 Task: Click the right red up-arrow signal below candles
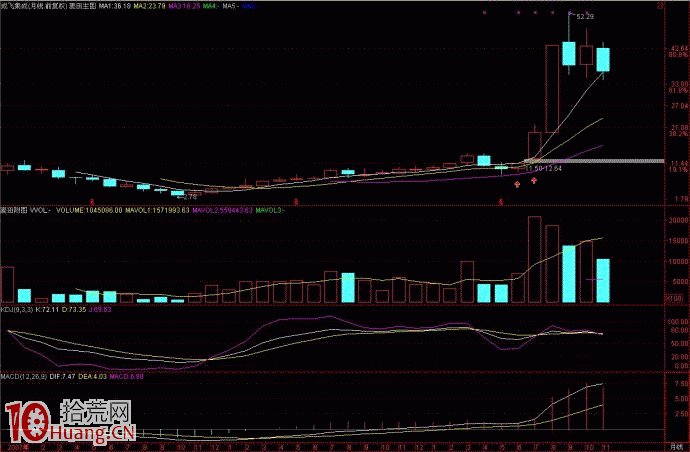534,179
